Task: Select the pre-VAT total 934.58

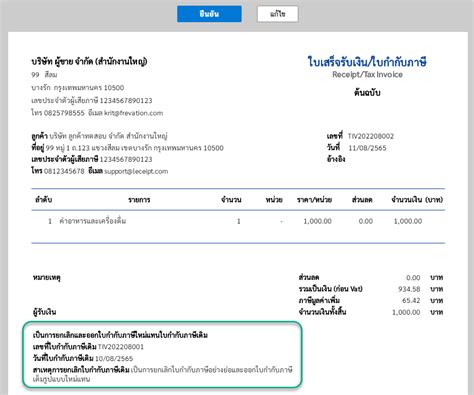Action: [409, 289]
